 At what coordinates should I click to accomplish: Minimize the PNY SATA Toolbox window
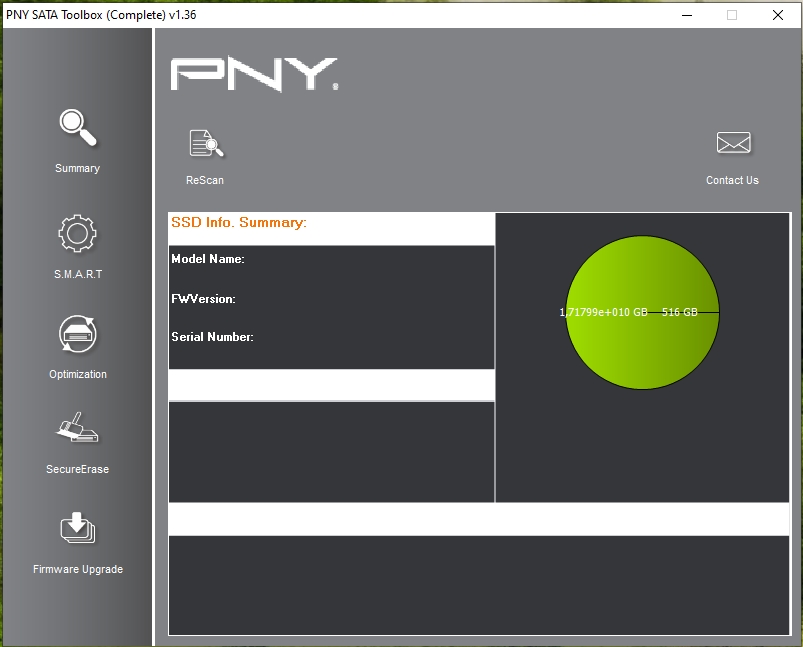[687, 15]
